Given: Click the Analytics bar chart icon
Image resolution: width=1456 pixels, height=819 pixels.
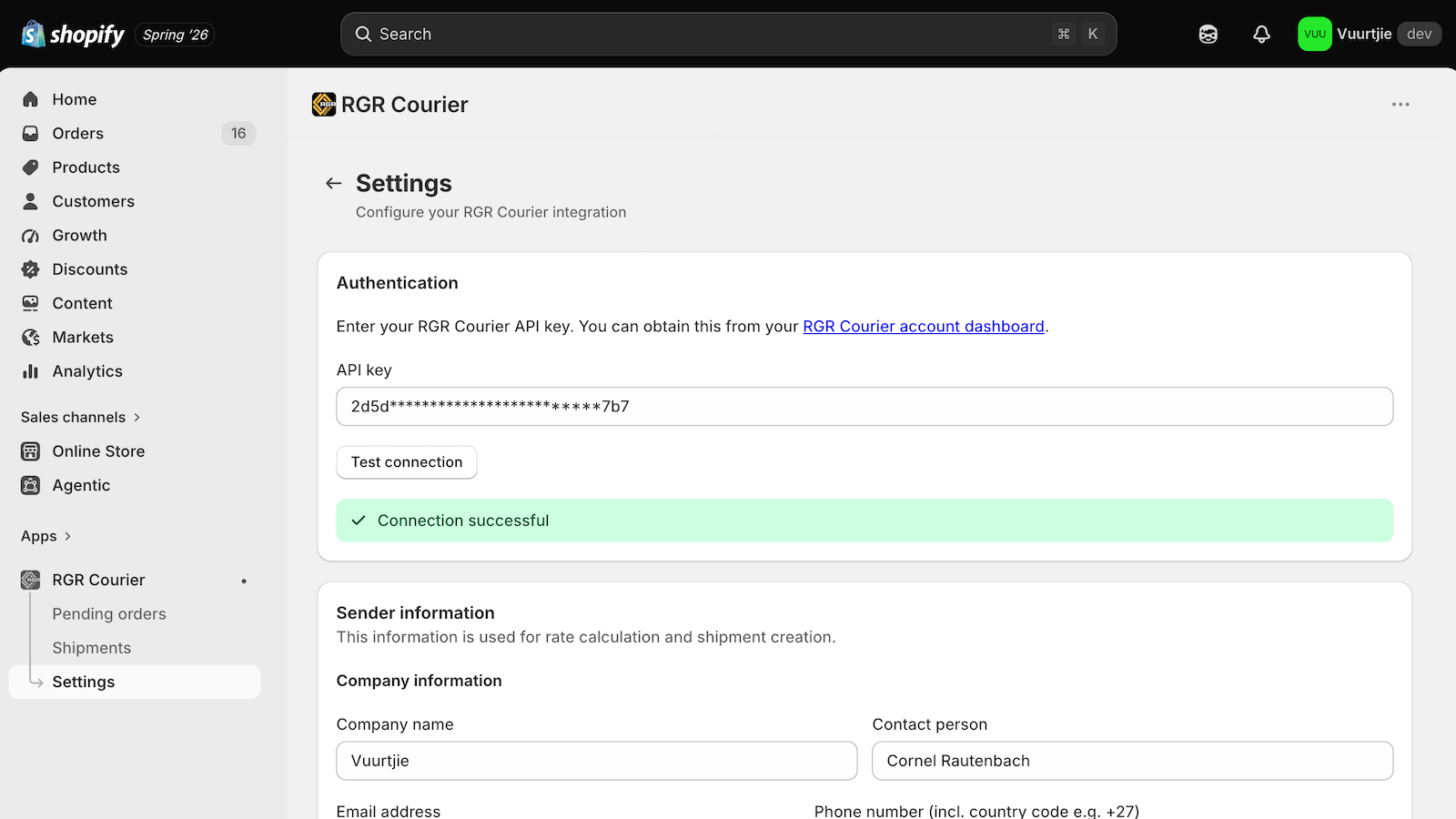Looking at the screenshot, I should (31, 371).
